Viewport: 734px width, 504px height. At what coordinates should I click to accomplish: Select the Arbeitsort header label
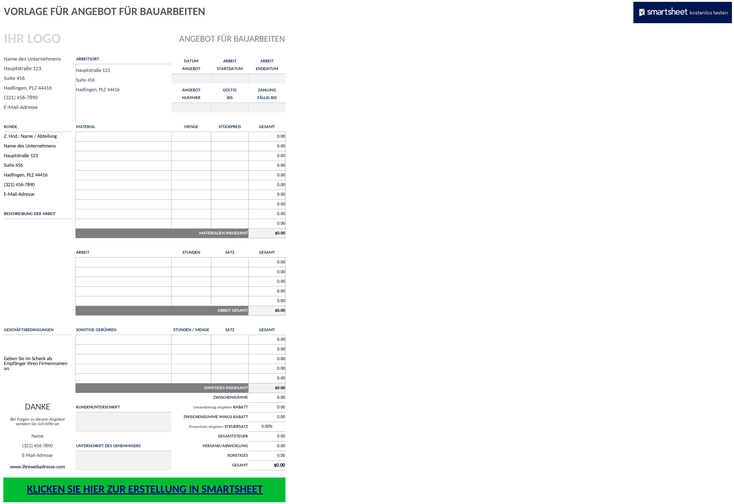pos(88,59)
